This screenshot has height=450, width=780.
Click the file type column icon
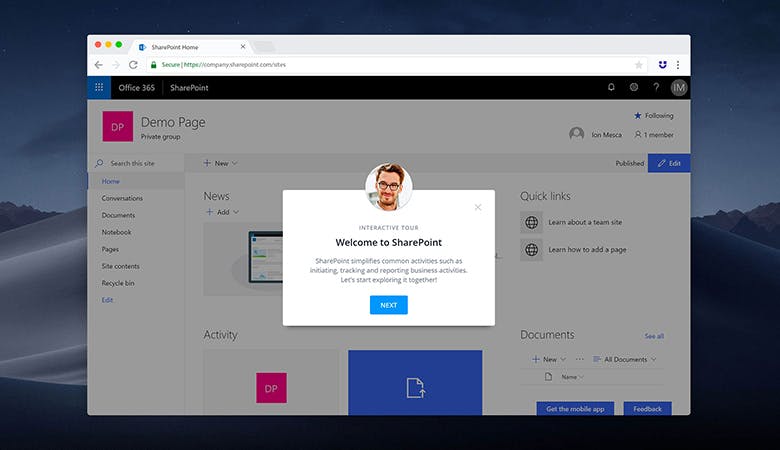pyautogui.click(x=548, y=377)
